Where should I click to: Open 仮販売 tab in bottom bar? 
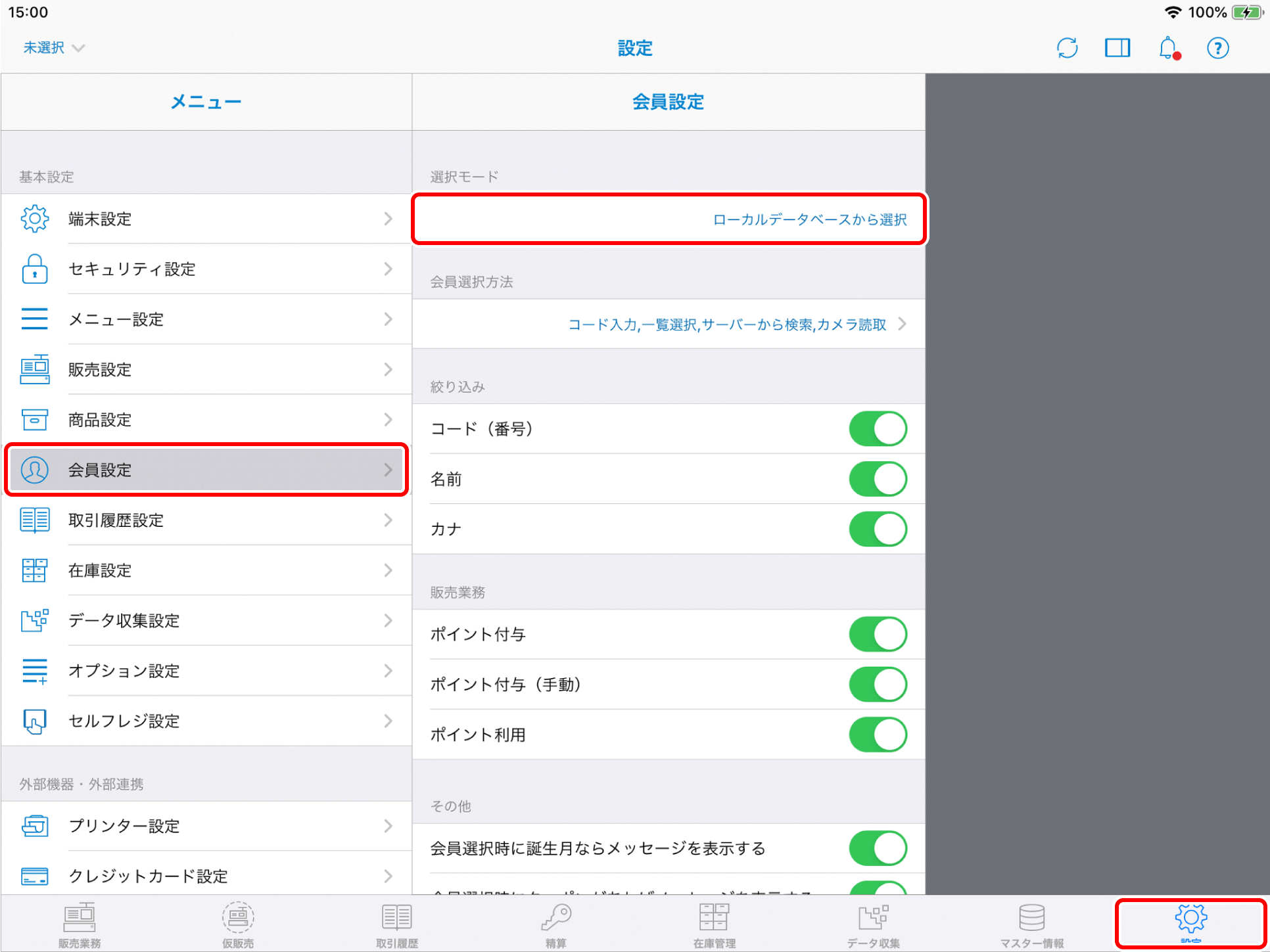(238, 925)
